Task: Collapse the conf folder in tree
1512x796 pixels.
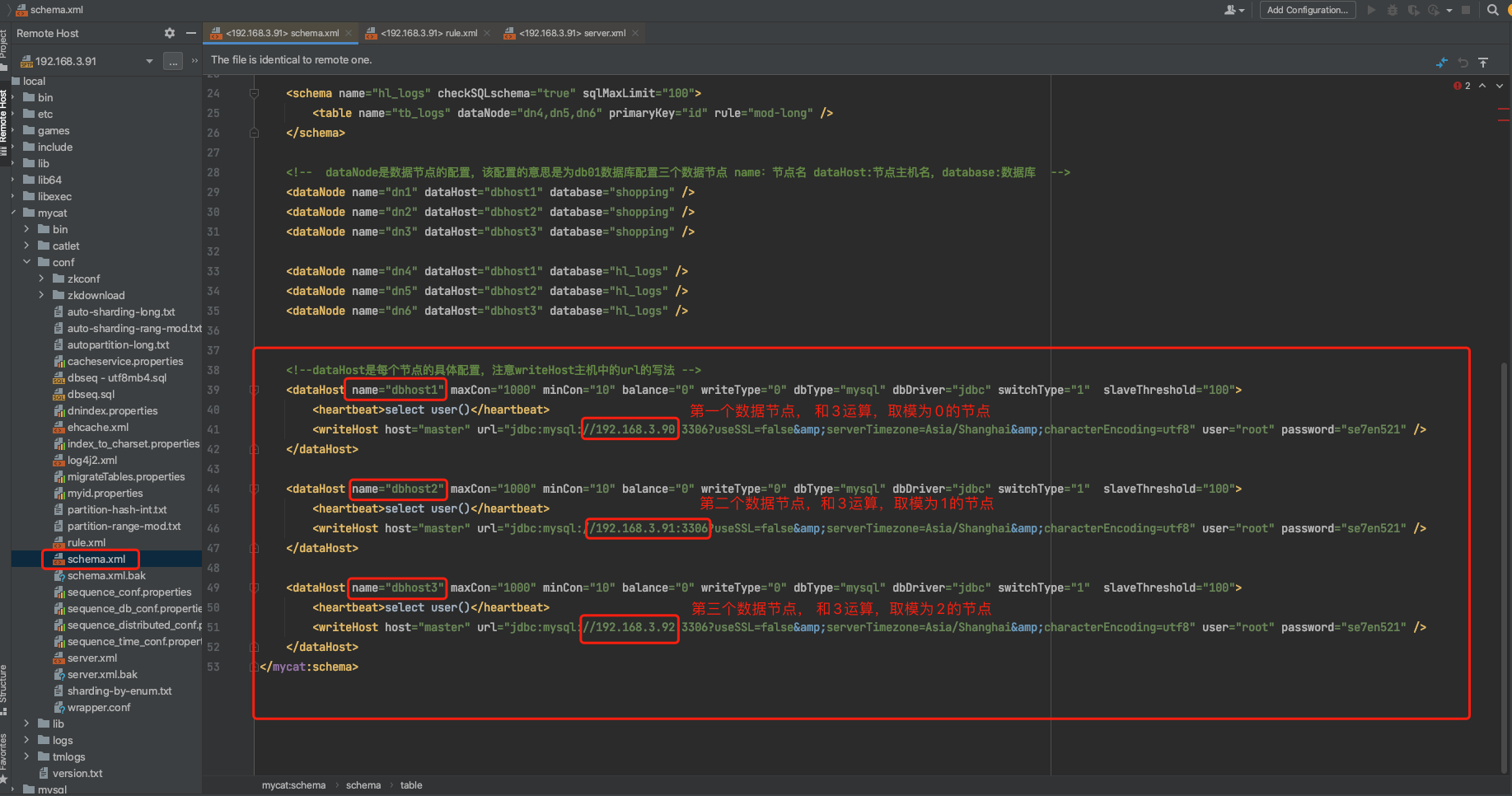Action: click(x=26, y=262)
